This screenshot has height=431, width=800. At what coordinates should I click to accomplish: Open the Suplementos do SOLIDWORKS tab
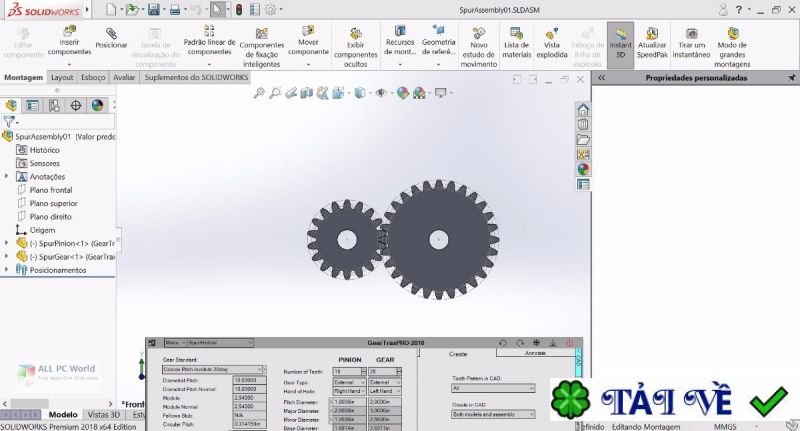196,78
